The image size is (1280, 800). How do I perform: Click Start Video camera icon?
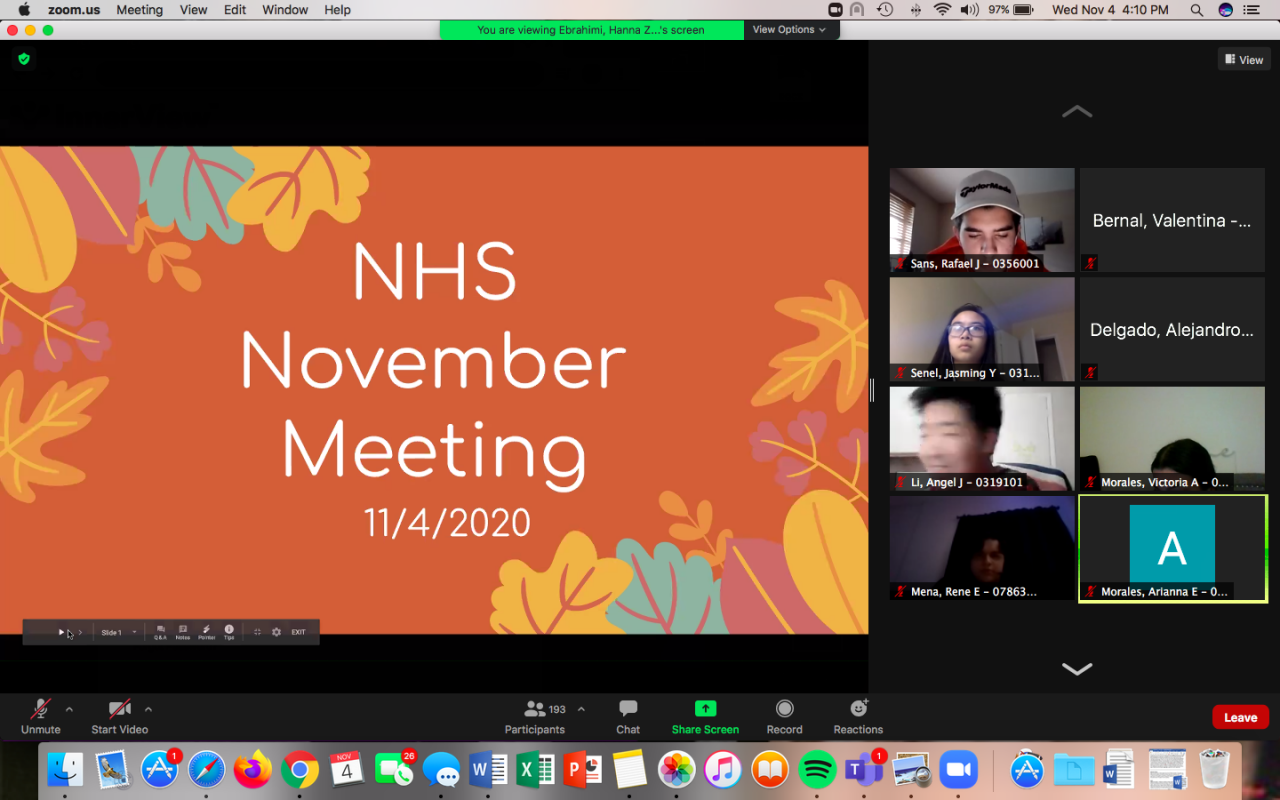[120, 709]
